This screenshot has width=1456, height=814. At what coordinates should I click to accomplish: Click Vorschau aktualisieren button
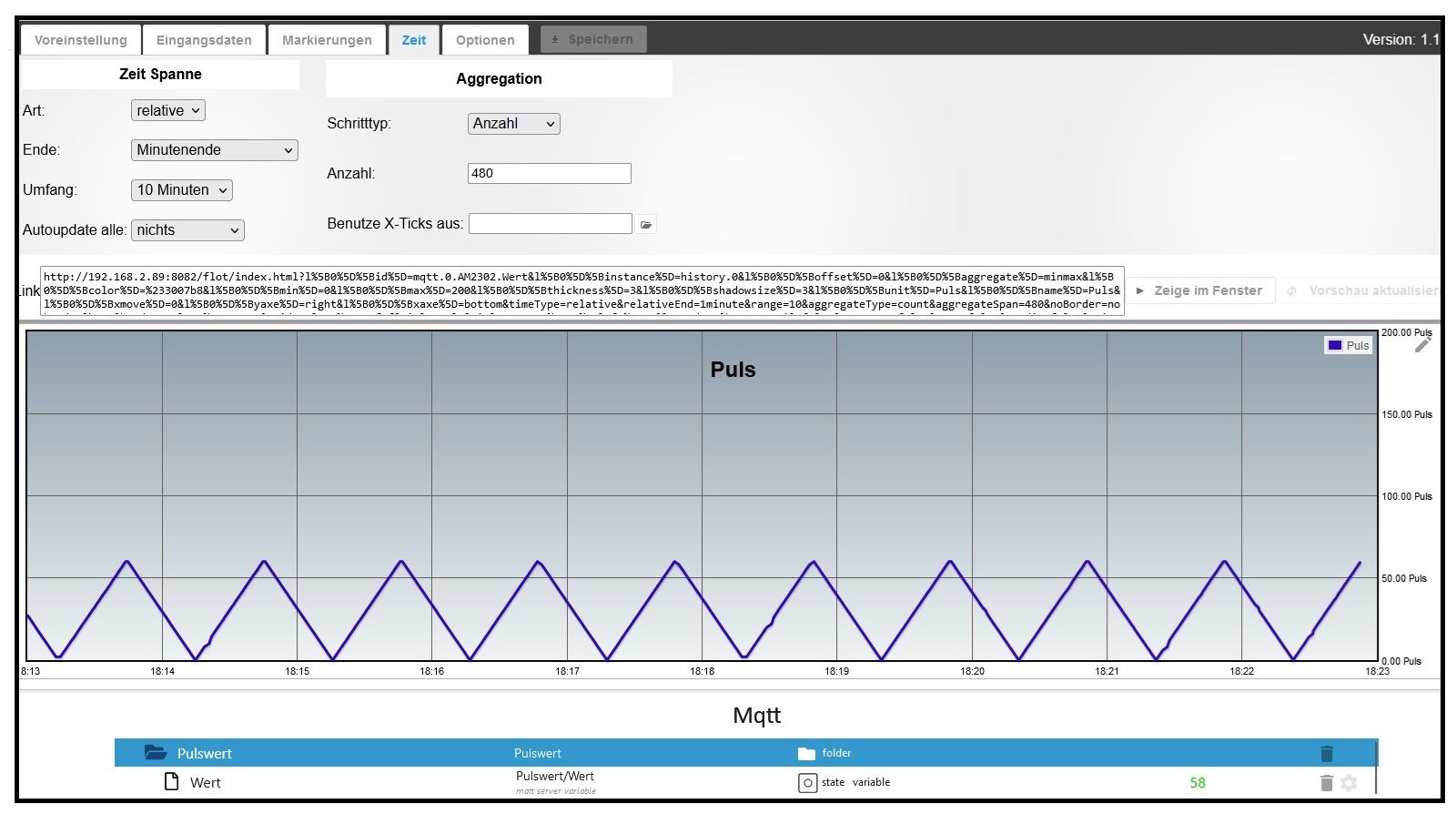coord(1361,290)
